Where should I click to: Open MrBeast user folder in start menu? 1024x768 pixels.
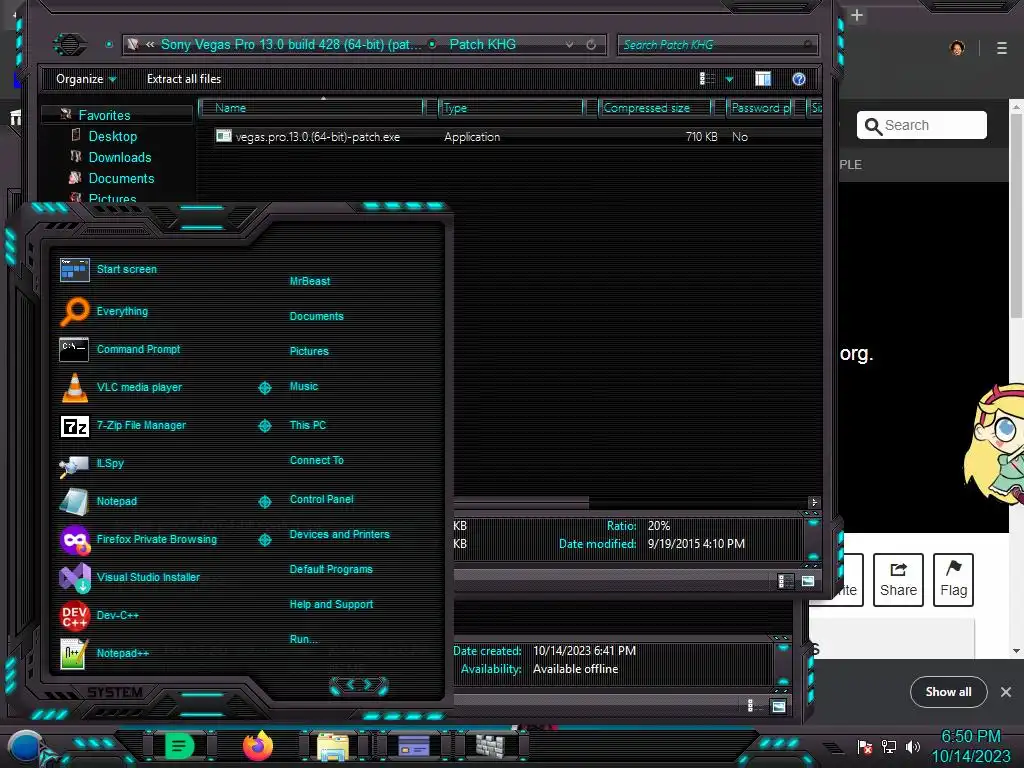tap(310, 281)
